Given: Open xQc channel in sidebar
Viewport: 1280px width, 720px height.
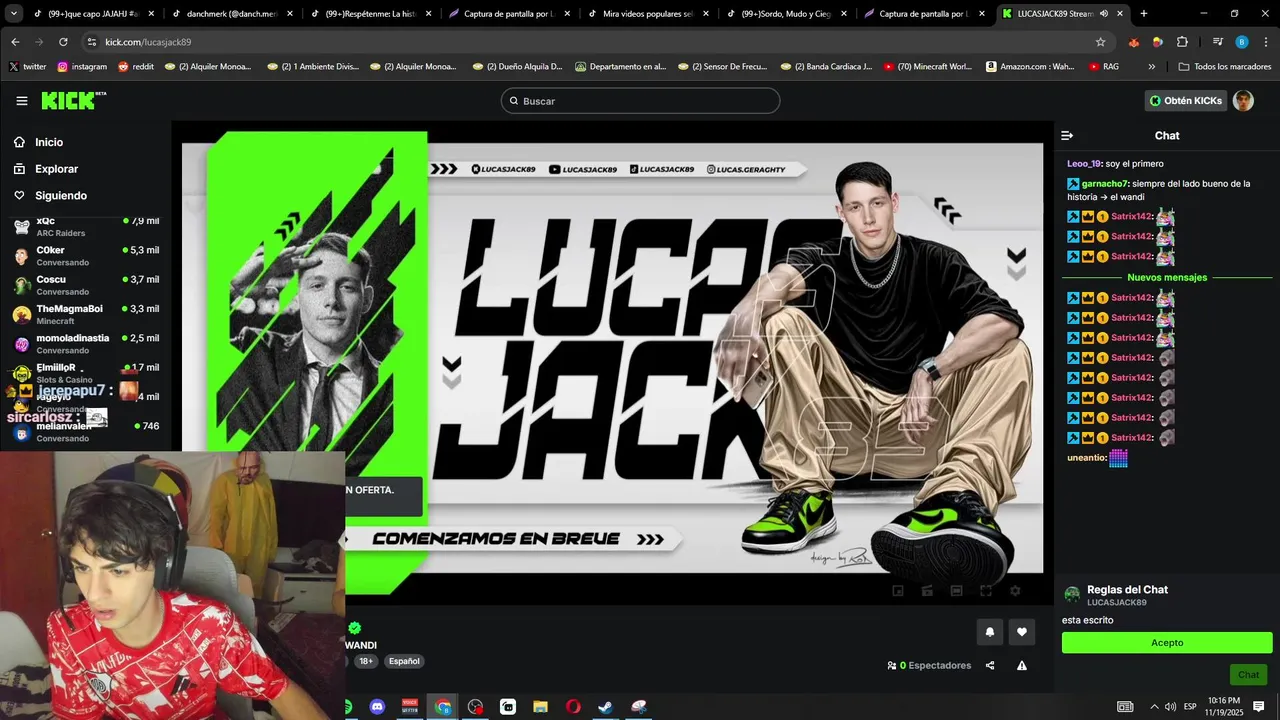Looking at the screenshot, I should [85, 226].
